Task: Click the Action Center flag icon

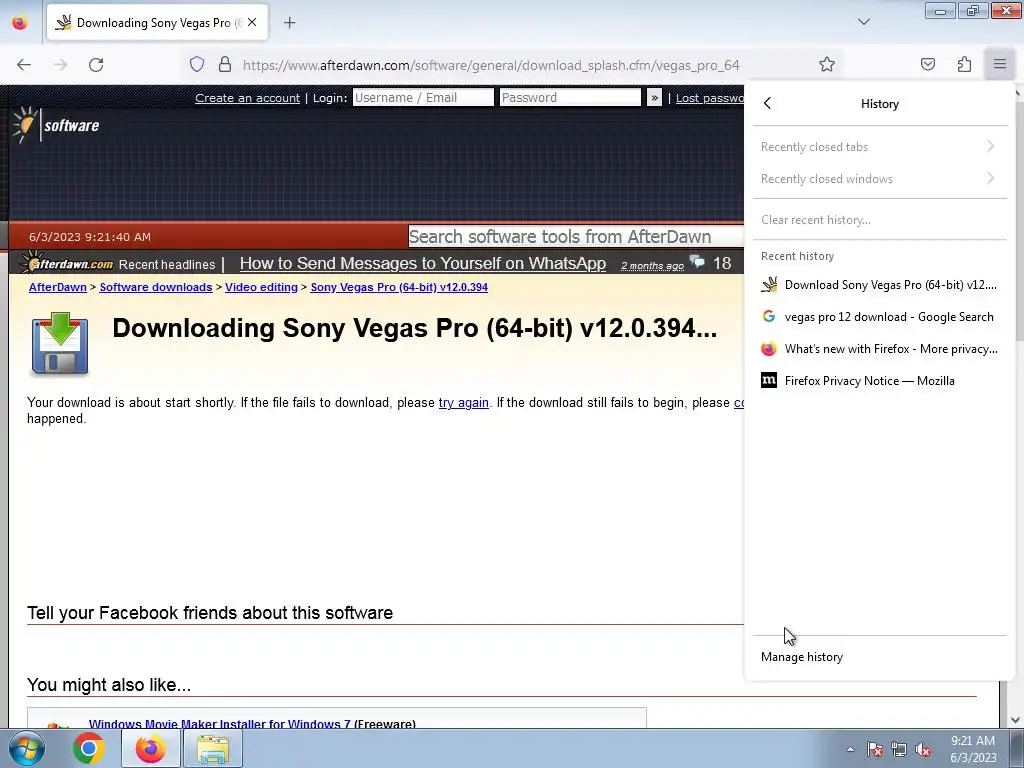Action: pos(874,749)
